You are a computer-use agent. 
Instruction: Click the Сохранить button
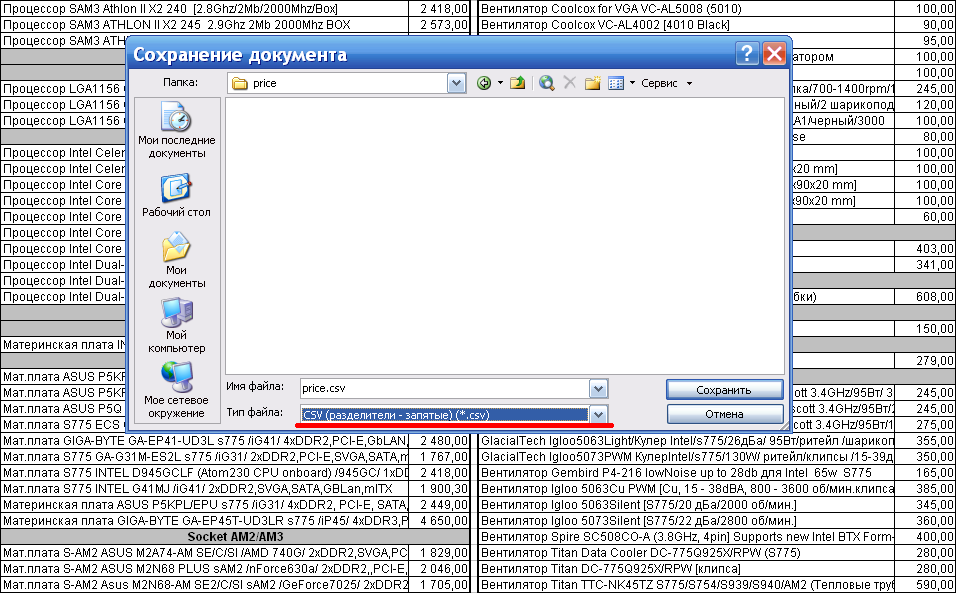724,389
